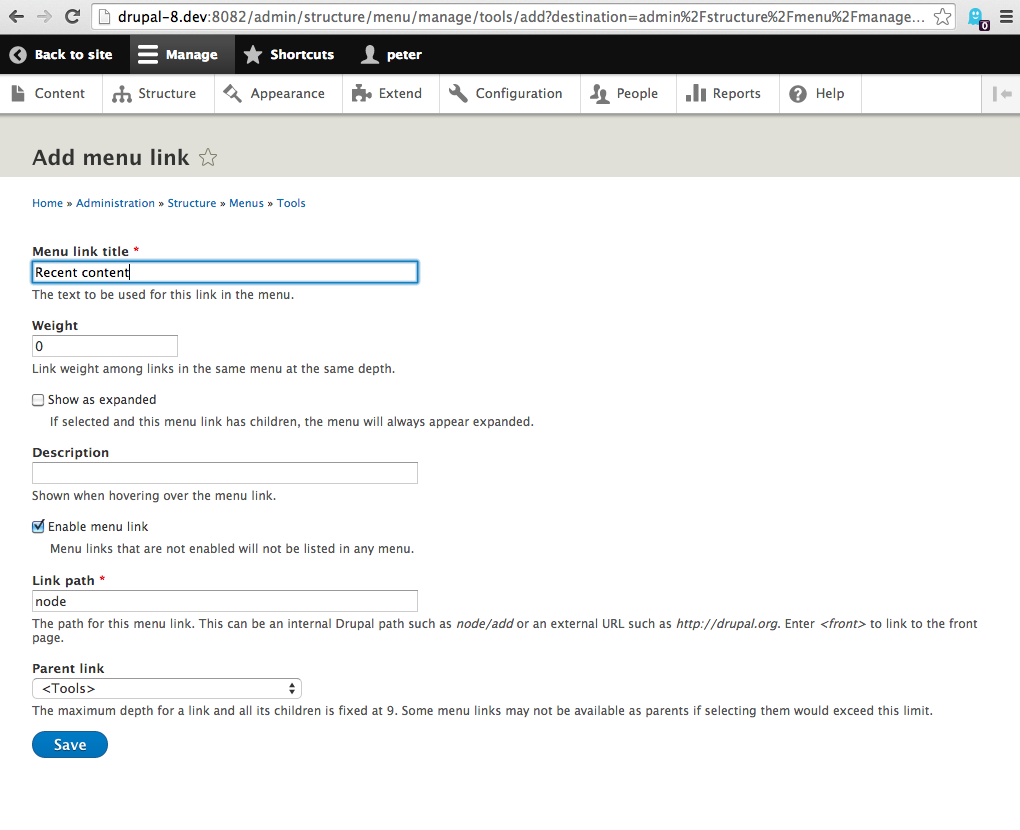Viewport: 1020px width, 830px height.
Task: Click Back to site text link
Action: [x=74, y=55]
